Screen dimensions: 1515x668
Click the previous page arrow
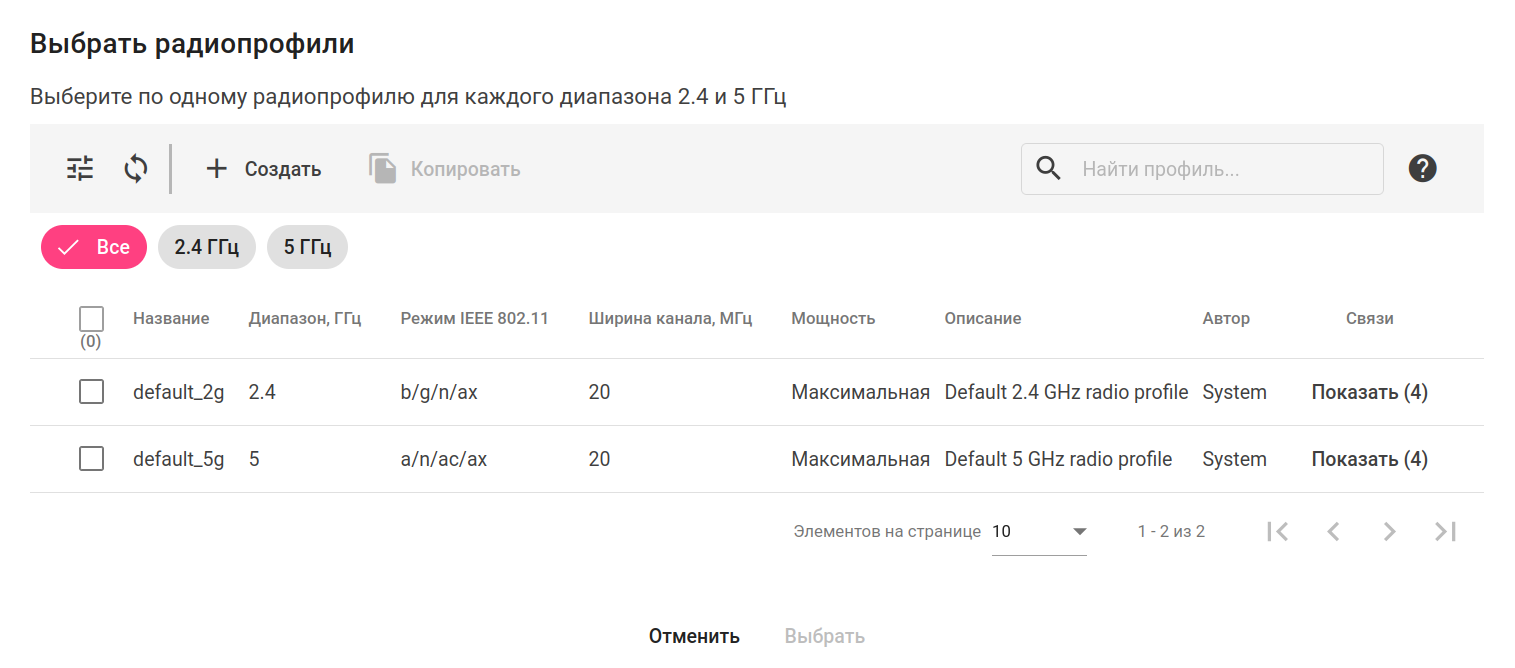pos(1333,532)
